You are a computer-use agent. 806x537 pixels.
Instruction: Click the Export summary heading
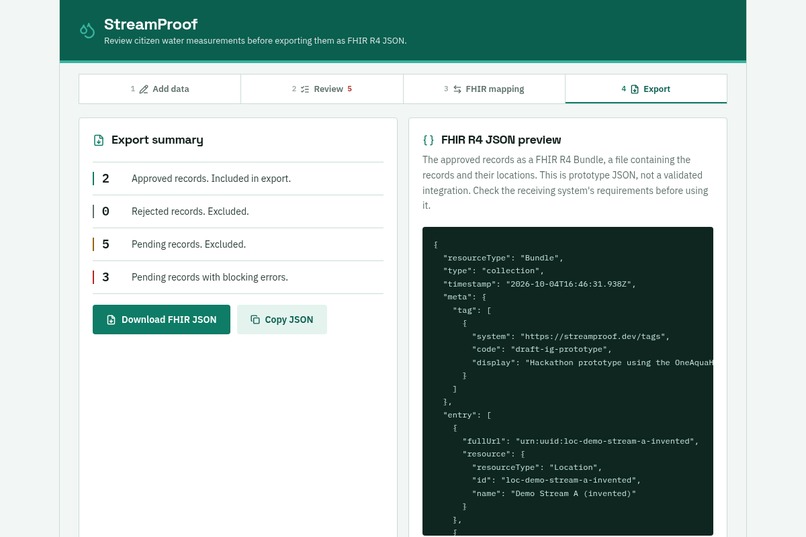[x=157, y=140]
